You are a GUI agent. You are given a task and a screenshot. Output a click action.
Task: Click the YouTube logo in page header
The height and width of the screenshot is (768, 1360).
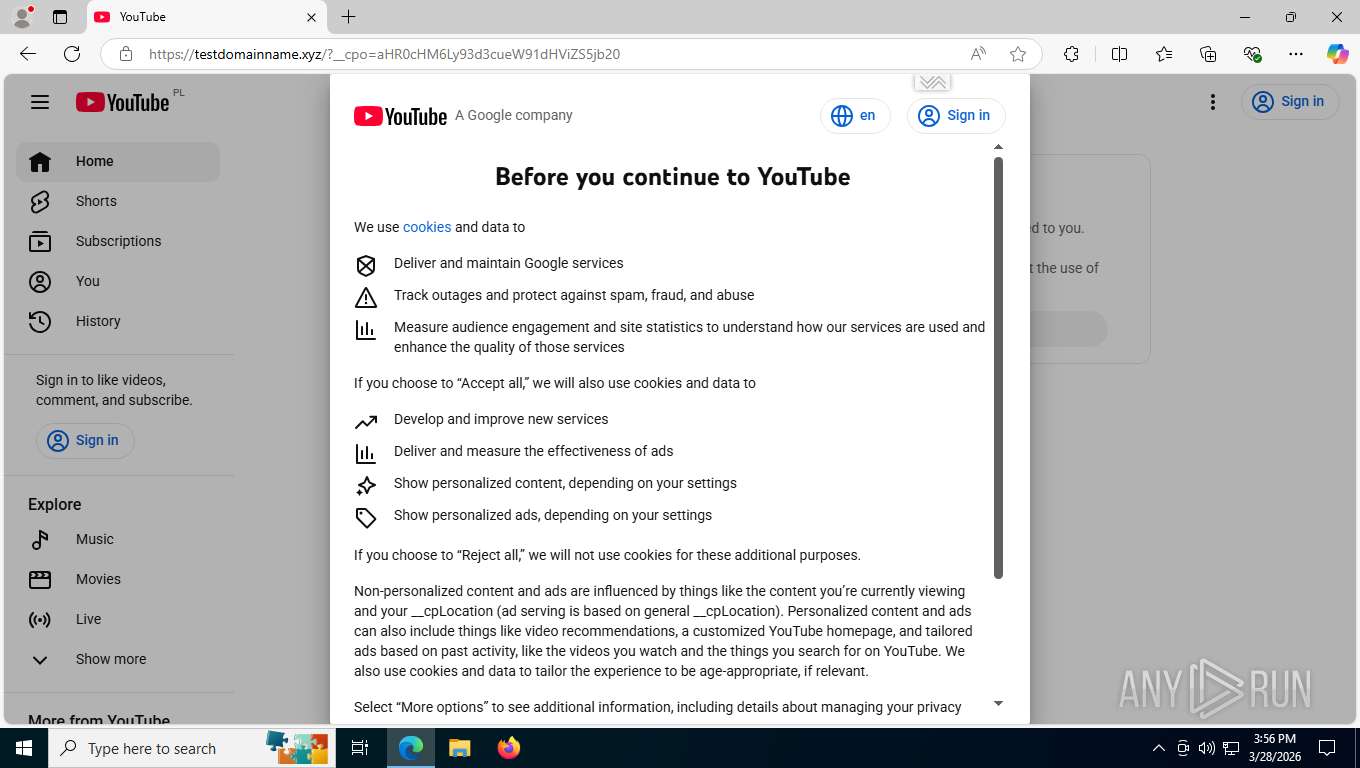[123, 102]
